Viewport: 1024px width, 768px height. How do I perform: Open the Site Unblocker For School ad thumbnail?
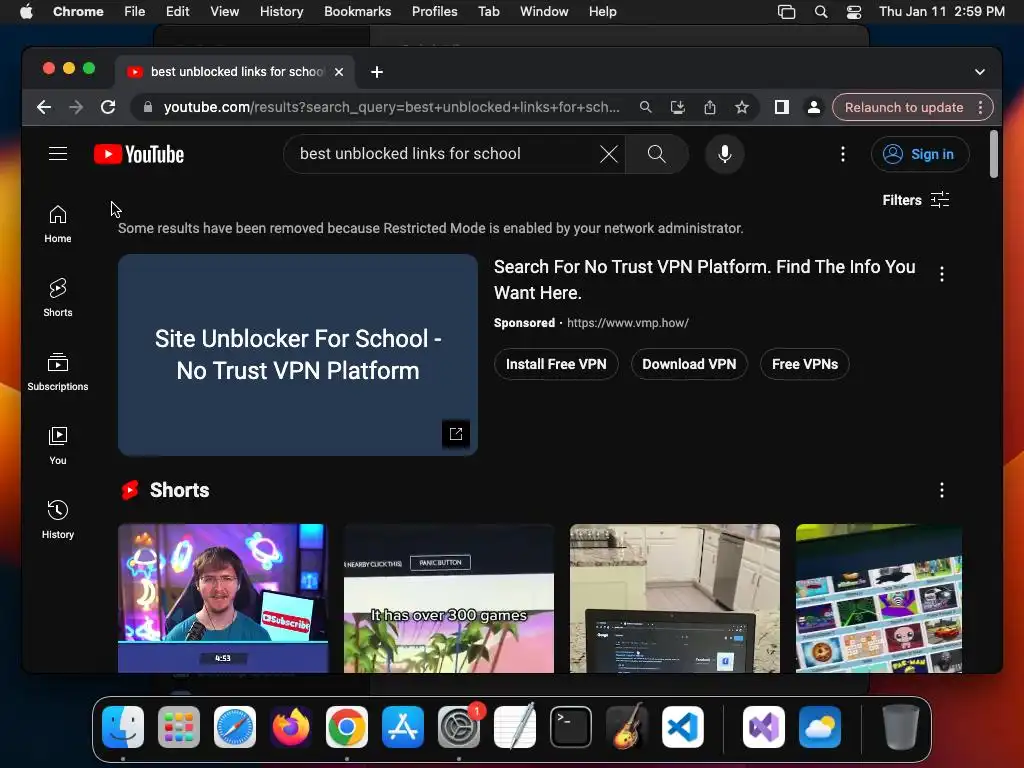click(x=298, y=355)
